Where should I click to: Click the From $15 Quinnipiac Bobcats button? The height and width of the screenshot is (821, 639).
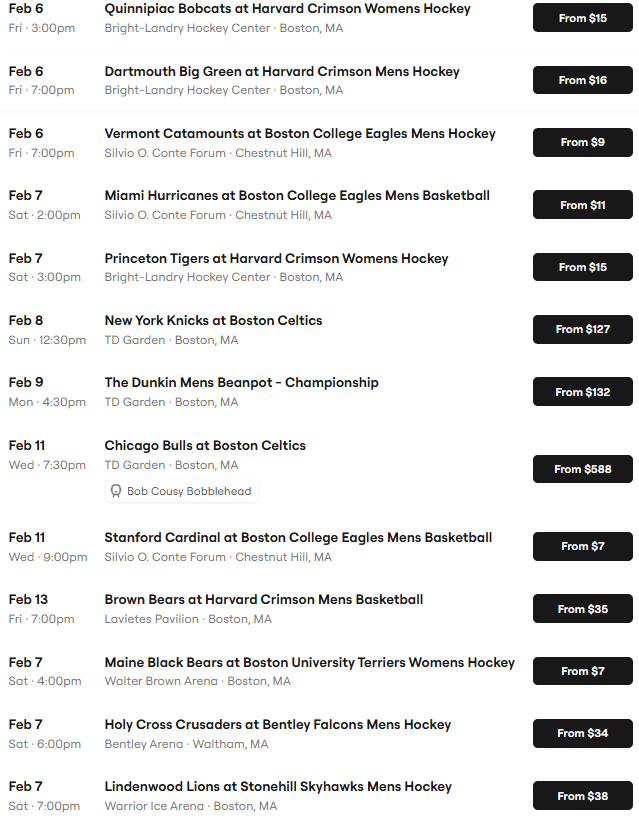point(582,18)
